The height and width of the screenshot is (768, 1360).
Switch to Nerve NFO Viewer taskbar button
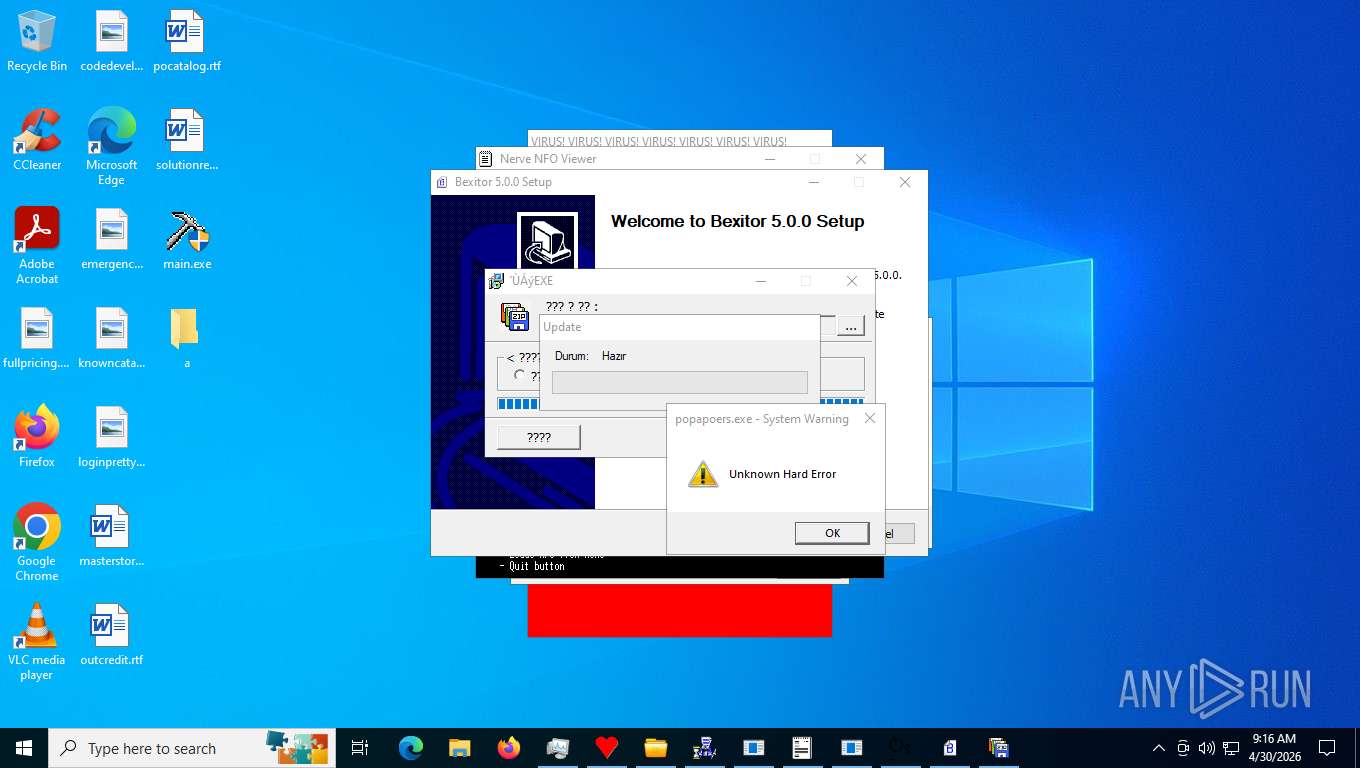pyautogui.click(x=802, y=748)
